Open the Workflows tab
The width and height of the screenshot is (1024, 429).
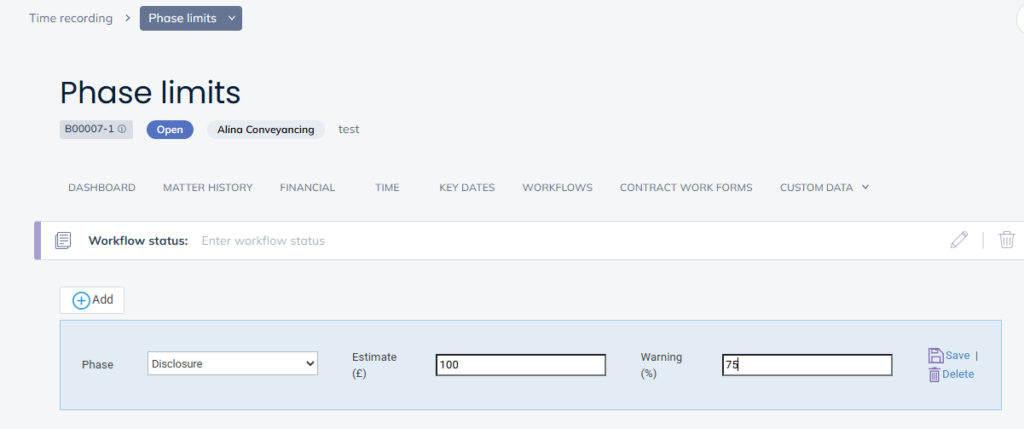pyautogui.click(x=557, y=187)
